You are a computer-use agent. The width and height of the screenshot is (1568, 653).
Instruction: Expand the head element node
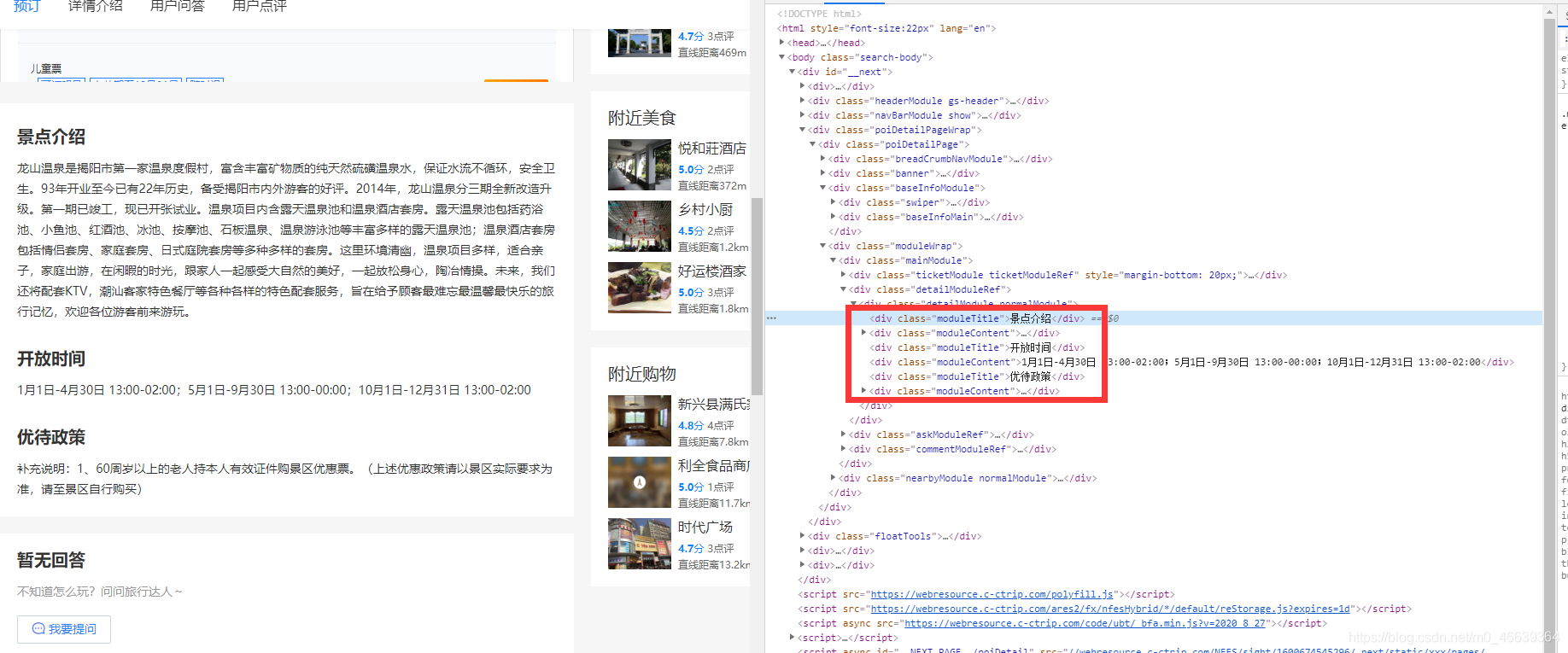(x=781, y=43)
